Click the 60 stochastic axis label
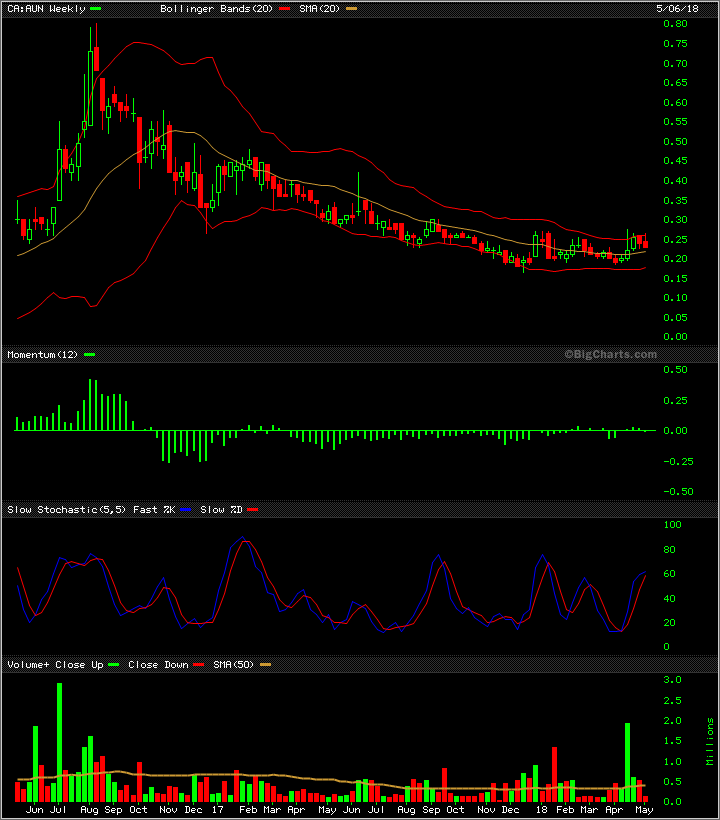 pos(669,574)
